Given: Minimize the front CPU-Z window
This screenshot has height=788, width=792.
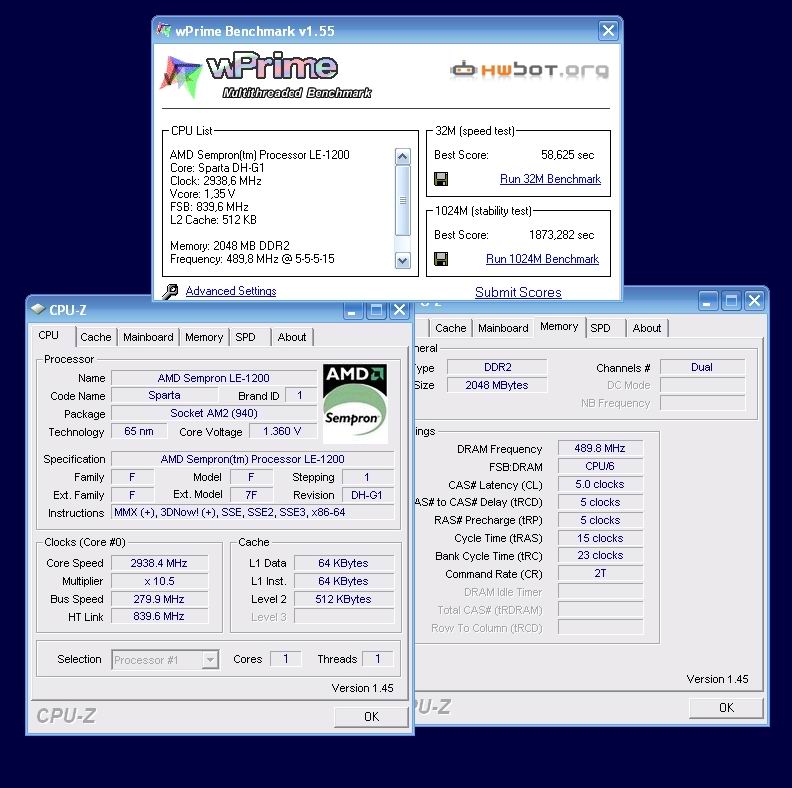Looking at the screenshot, I should tap(353, 310).
